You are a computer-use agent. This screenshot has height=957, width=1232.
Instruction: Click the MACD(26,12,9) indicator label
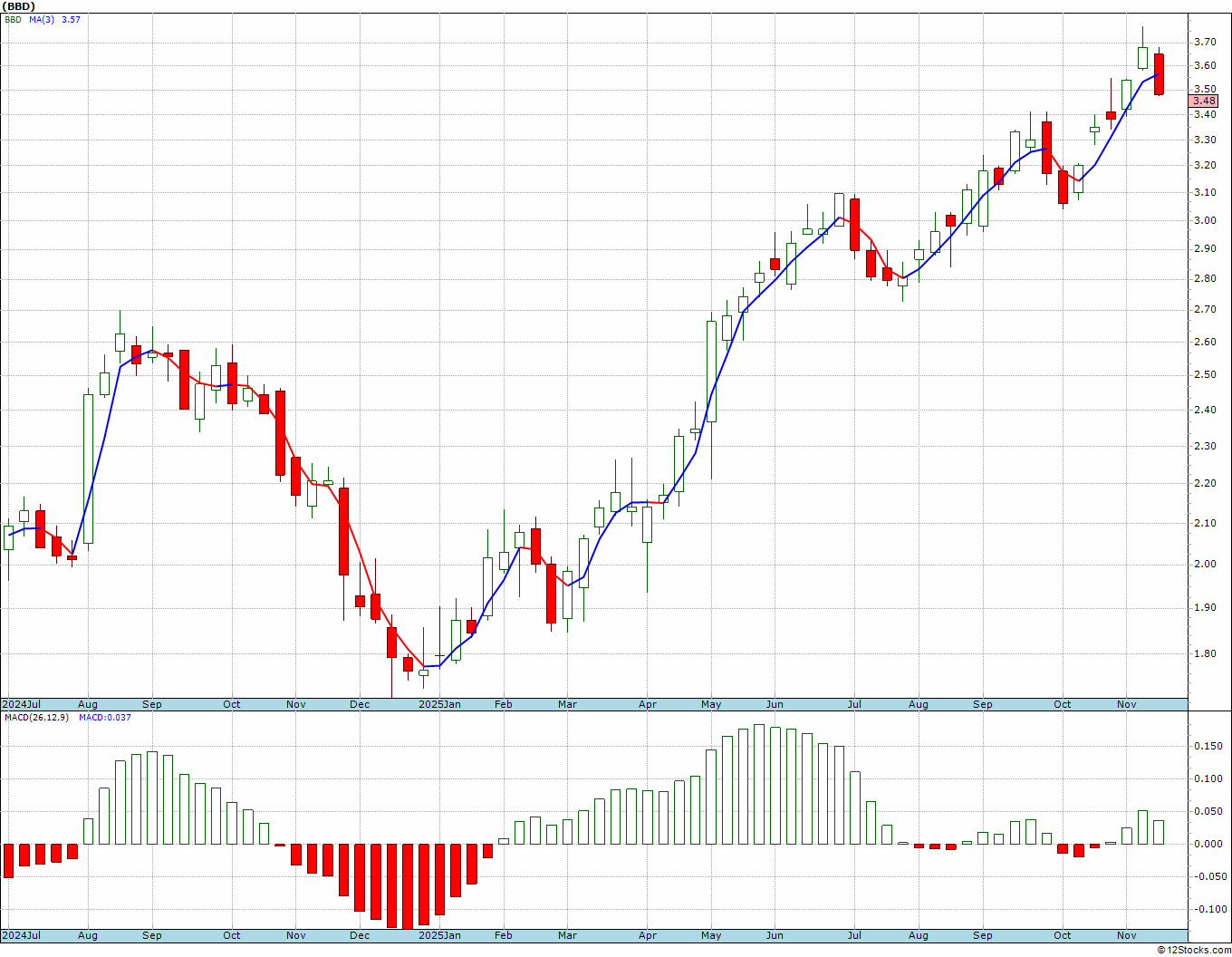coord(37,717)
